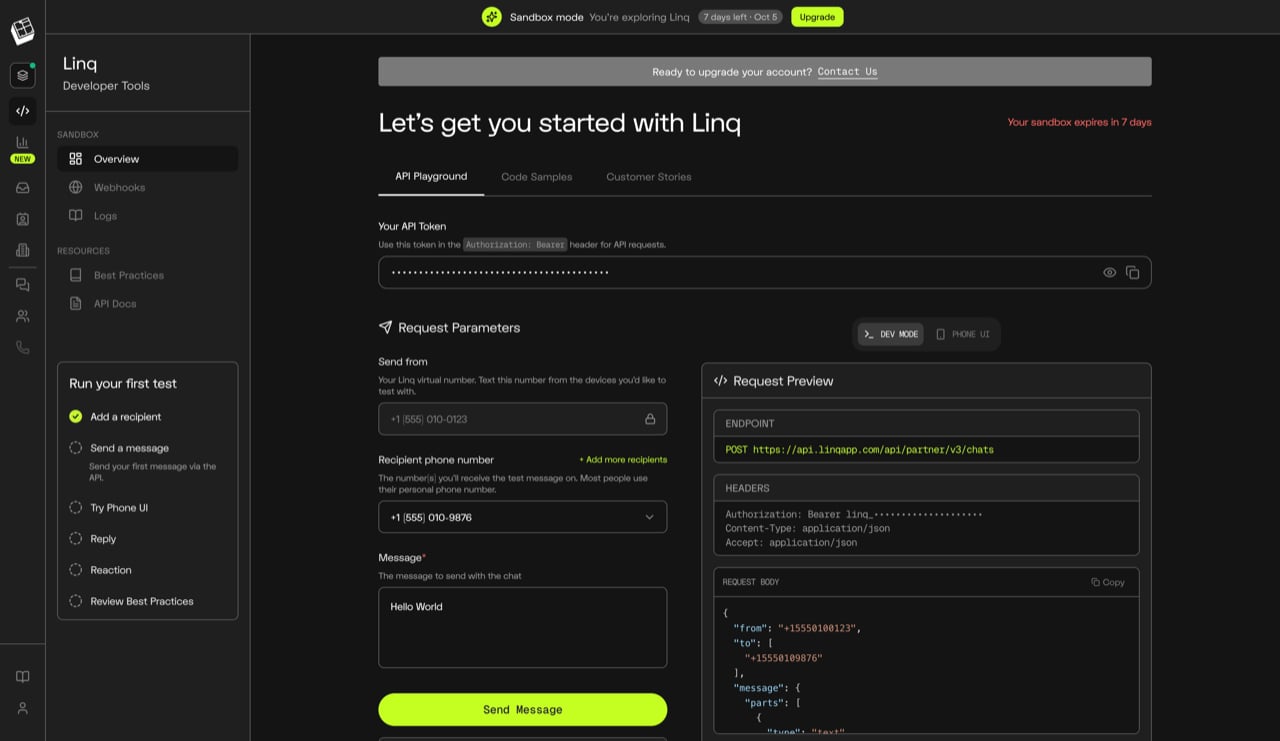Click the Review Best Practices checklist step
This screenshot has width=1280, height=741.
point(131,601)
